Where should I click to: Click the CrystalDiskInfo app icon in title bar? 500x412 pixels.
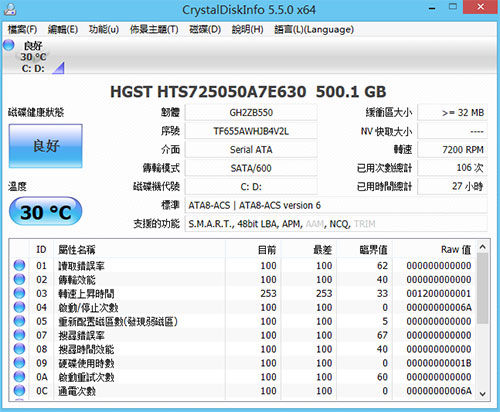pos(9,9)
